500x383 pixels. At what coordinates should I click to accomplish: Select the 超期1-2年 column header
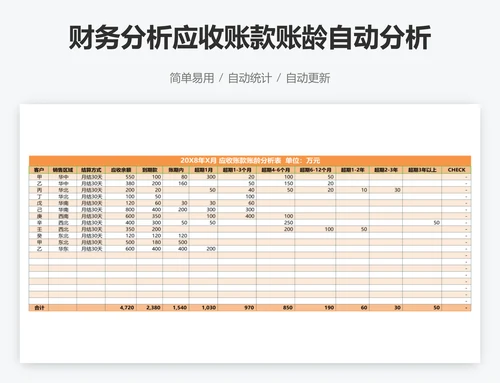[x=353, y=170]
